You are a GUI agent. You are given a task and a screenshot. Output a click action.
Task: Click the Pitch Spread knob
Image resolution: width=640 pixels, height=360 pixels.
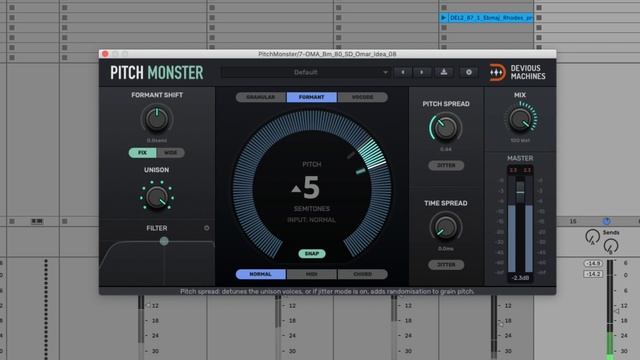coord(445,128)
